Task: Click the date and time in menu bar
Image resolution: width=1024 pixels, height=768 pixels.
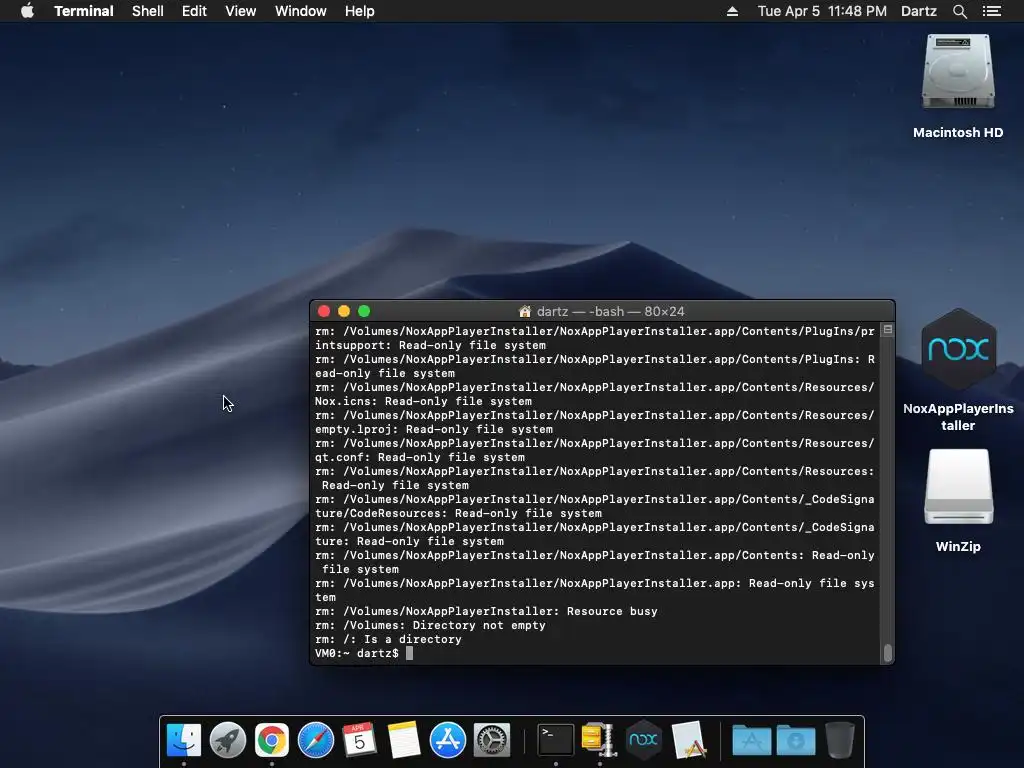Action: (822, 11)
